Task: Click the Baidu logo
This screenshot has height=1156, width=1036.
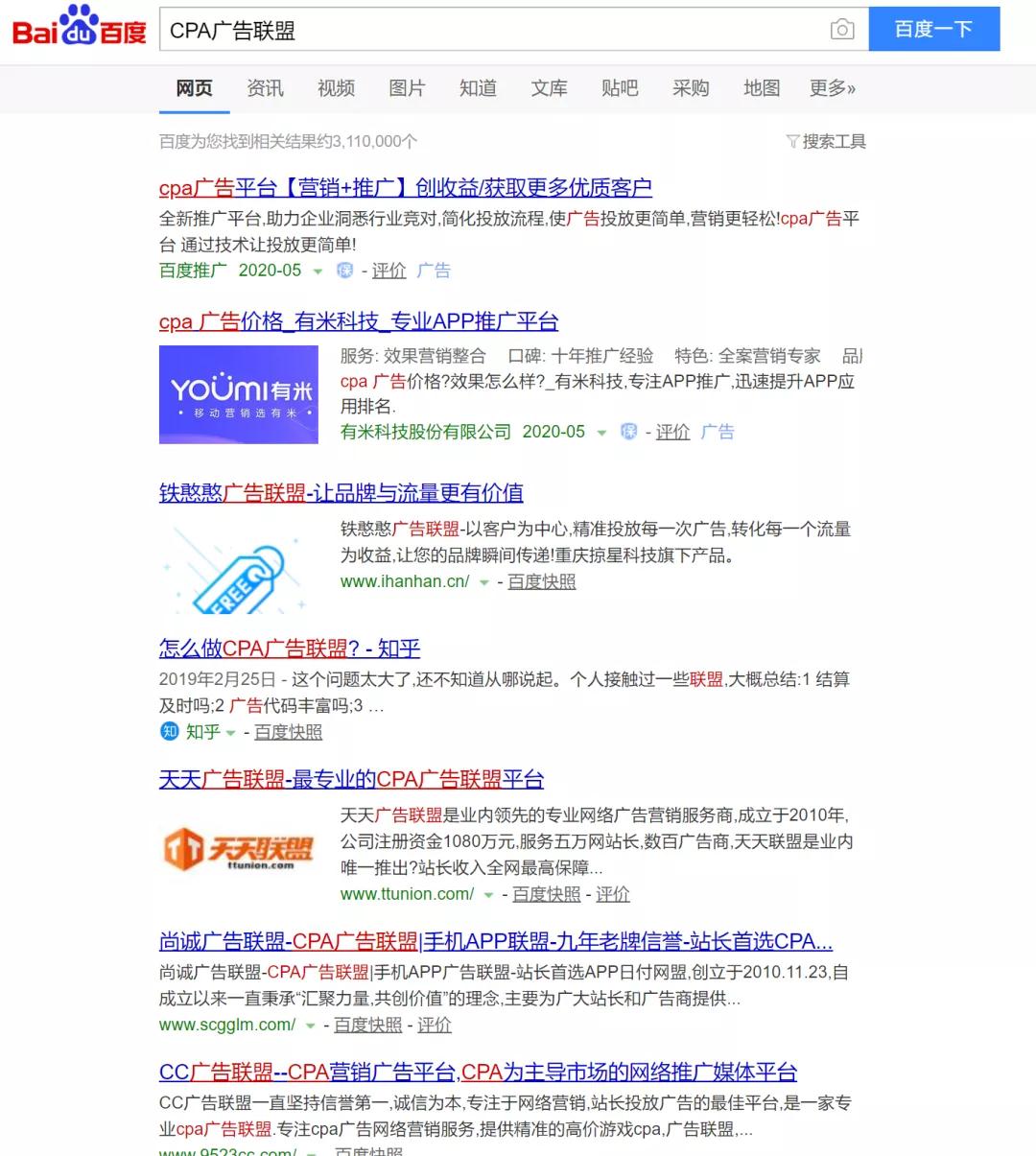Action: [79, 29]
